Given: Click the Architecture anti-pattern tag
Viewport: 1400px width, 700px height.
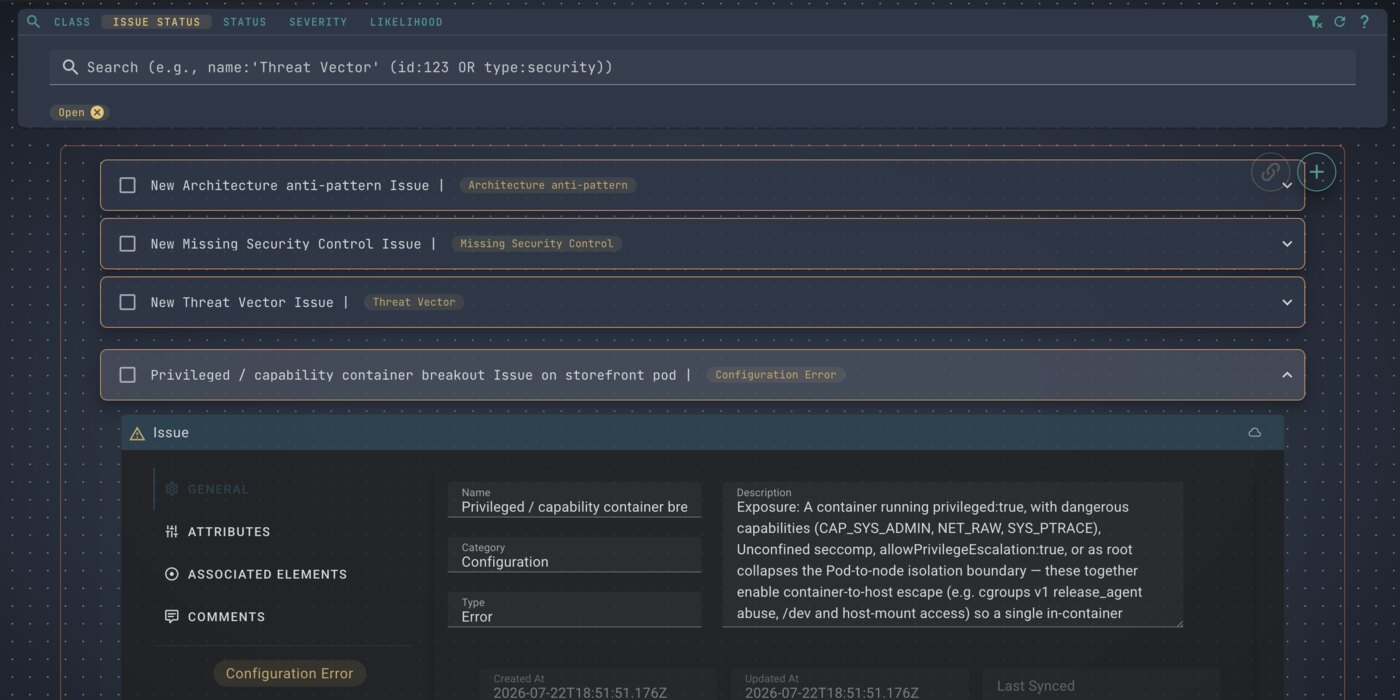Looking at the screenshot, I should tap(548, 185).
